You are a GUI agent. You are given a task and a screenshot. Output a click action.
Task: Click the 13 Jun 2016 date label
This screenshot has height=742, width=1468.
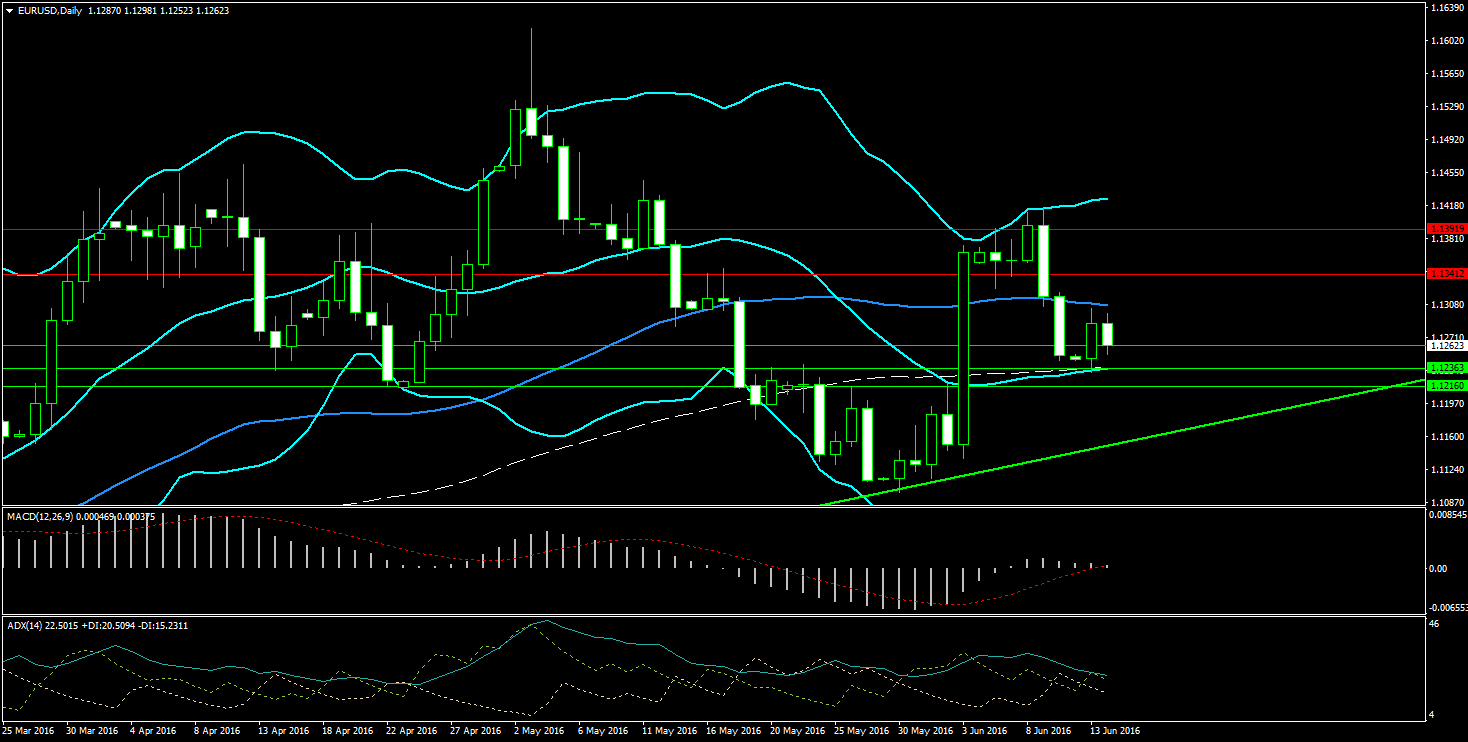(x=1114, y=731)
